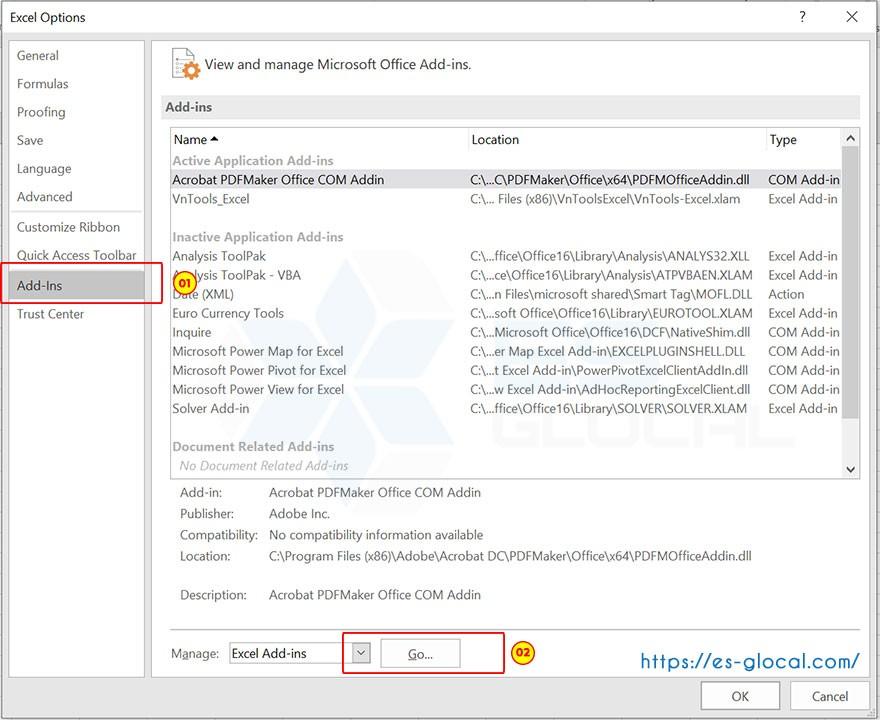
Task: Open Advanced options
Action: pyautogui.click(x=44, y=197)
